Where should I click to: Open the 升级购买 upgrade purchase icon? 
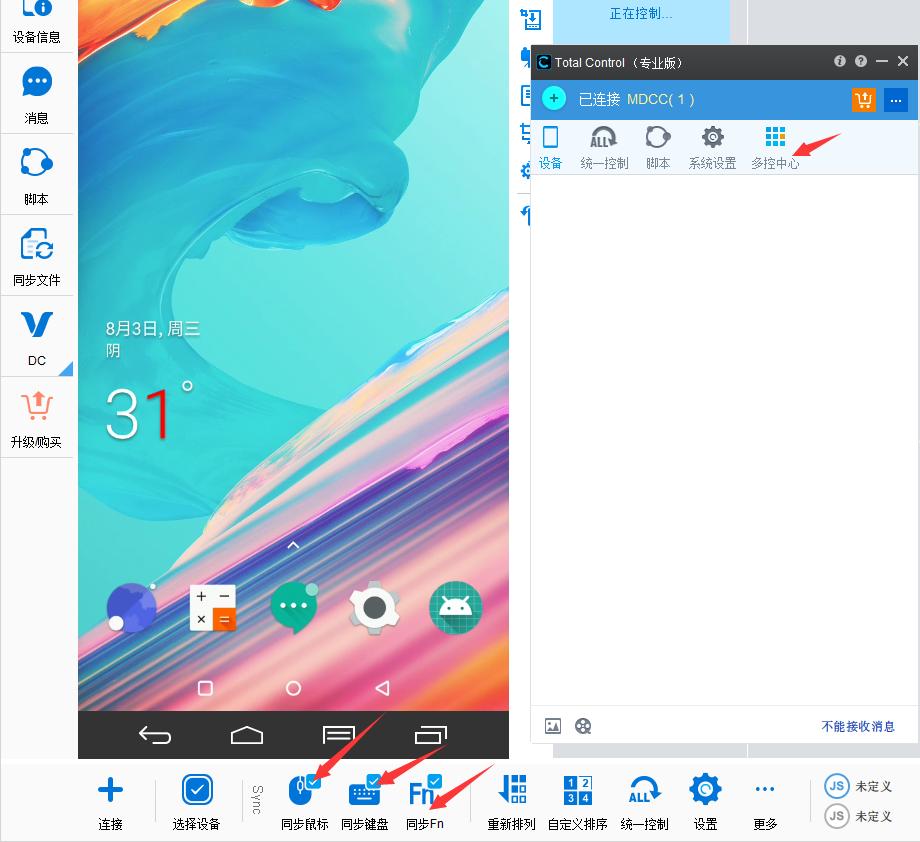[36, 417]
